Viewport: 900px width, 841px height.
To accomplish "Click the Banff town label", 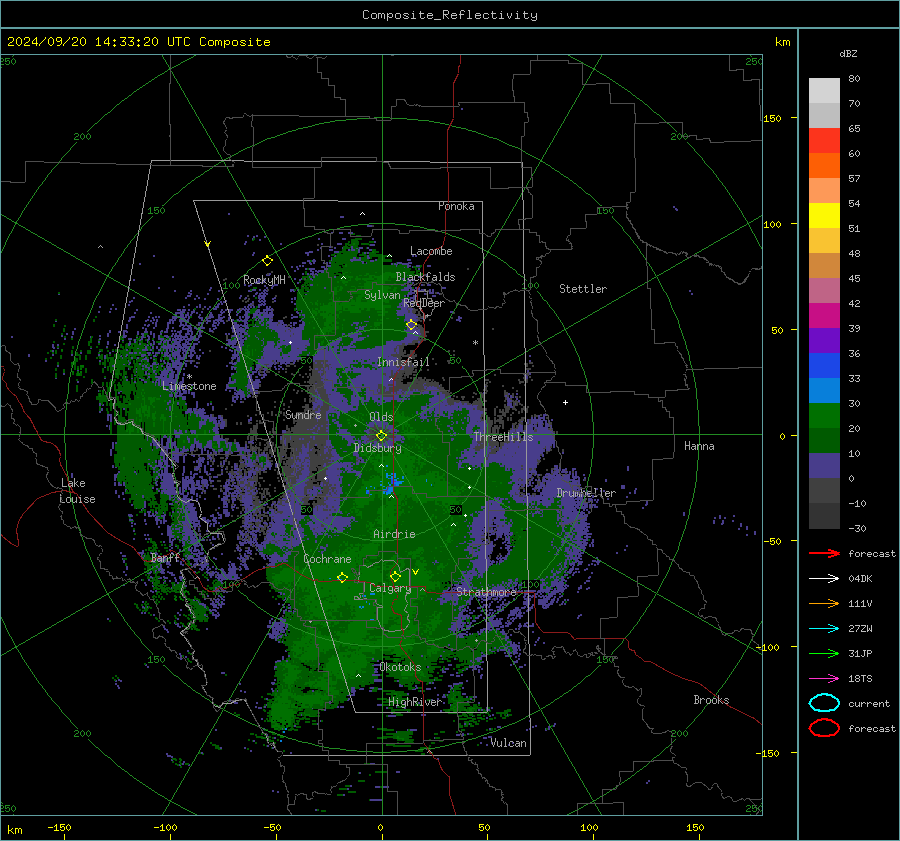I will pyautogui.click(x=165, y=557).
